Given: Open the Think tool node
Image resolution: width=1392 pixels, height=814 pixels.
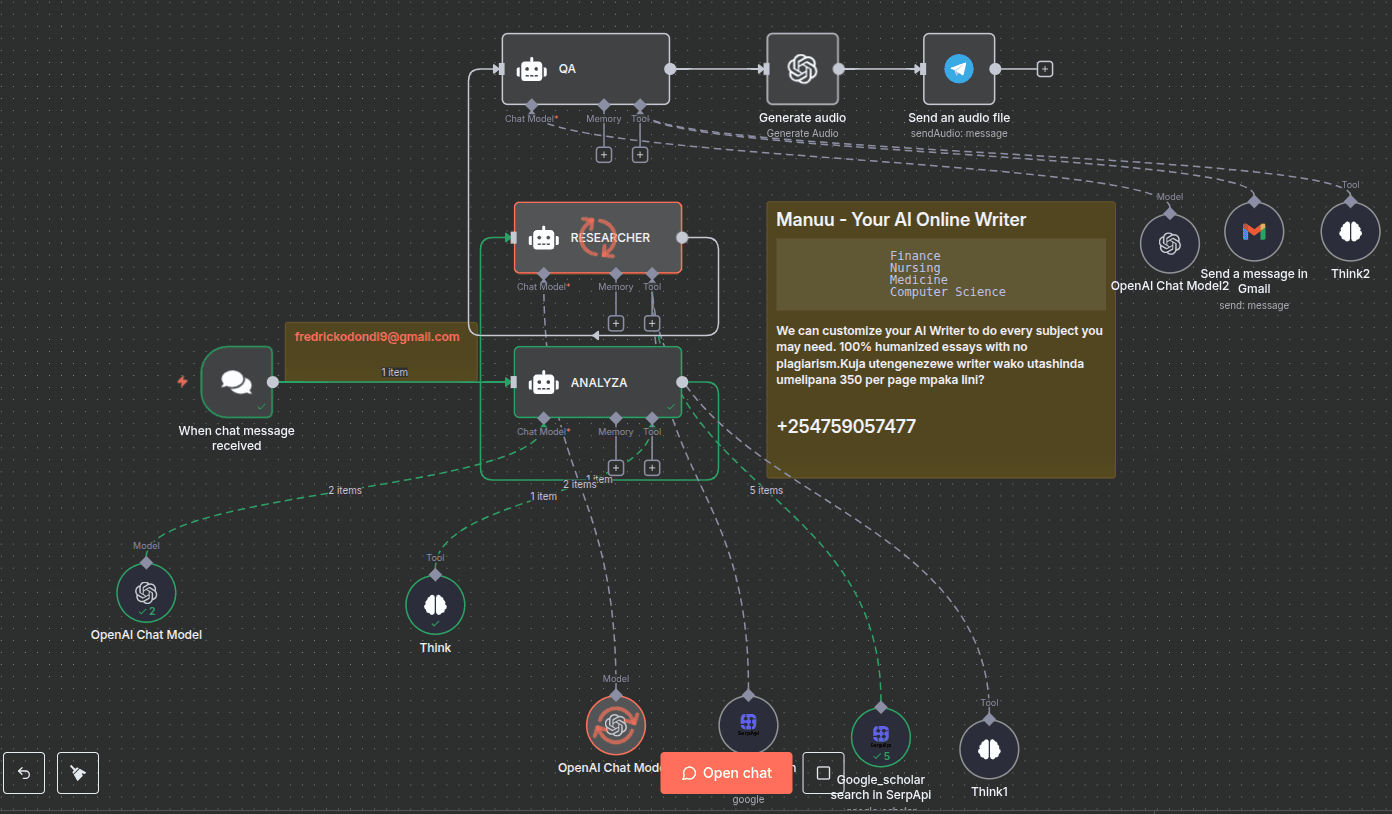Looking at the screenshot, I should pyautogui.click(x=435, y=604).
